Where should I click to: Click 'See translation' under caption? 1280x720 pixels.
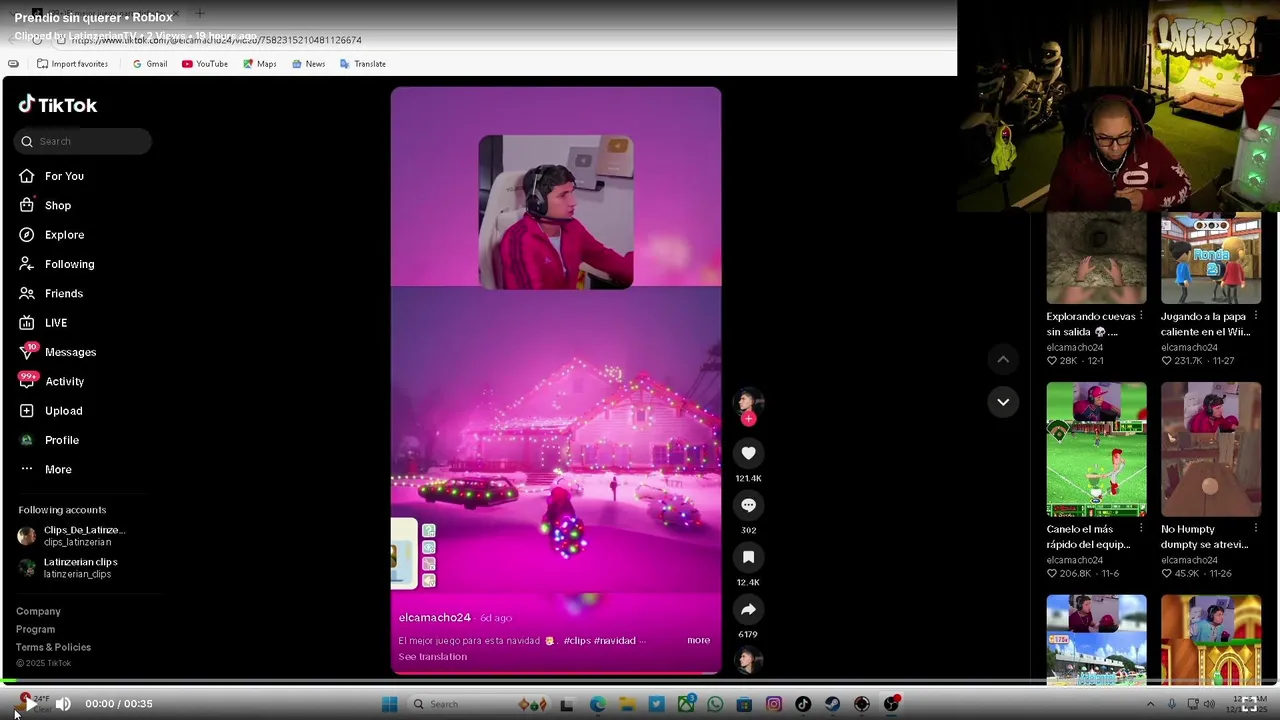coord(433,657)
